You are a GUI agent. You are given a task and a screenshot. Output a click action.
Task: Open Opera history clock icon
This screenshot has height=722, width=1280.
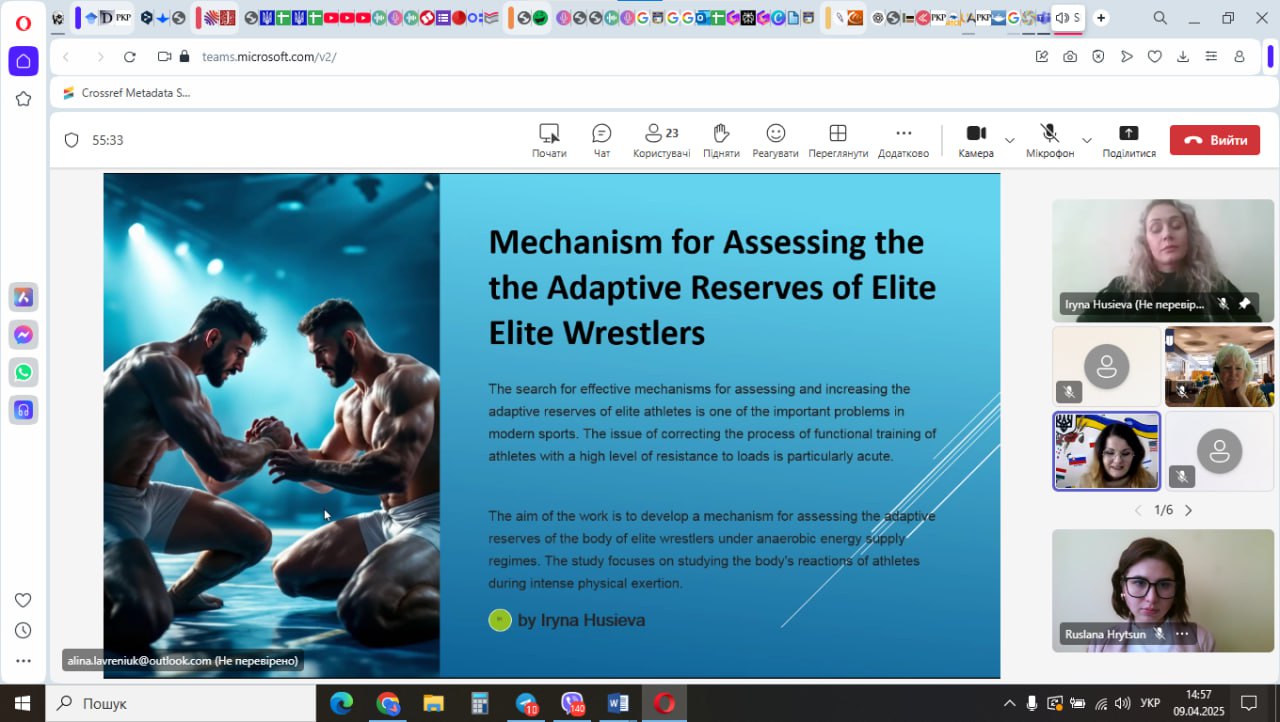click(23, 630)
